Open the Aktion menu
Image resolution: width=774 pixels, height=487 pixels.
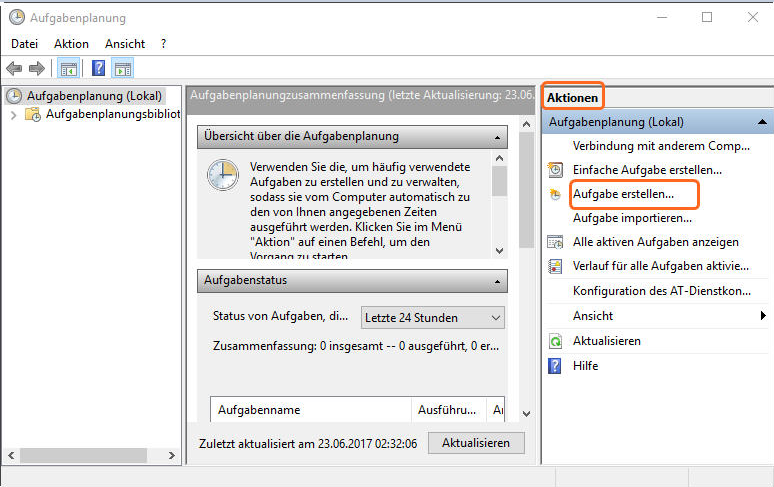click(72, 44)
